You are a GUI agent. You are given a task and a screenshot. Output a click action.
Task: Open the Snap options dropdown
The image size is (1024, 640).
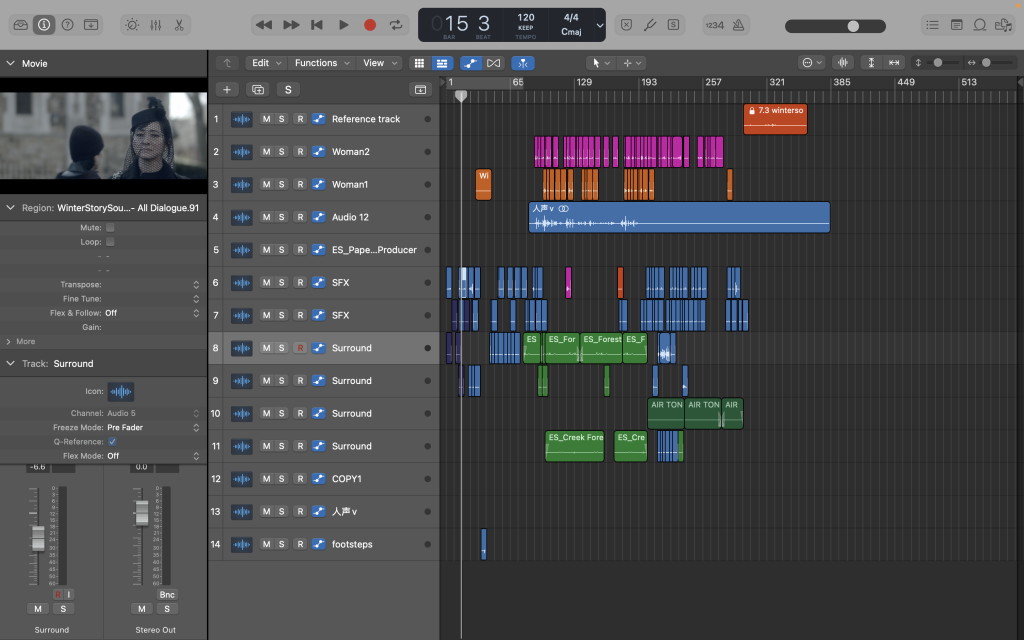[812, 63]
